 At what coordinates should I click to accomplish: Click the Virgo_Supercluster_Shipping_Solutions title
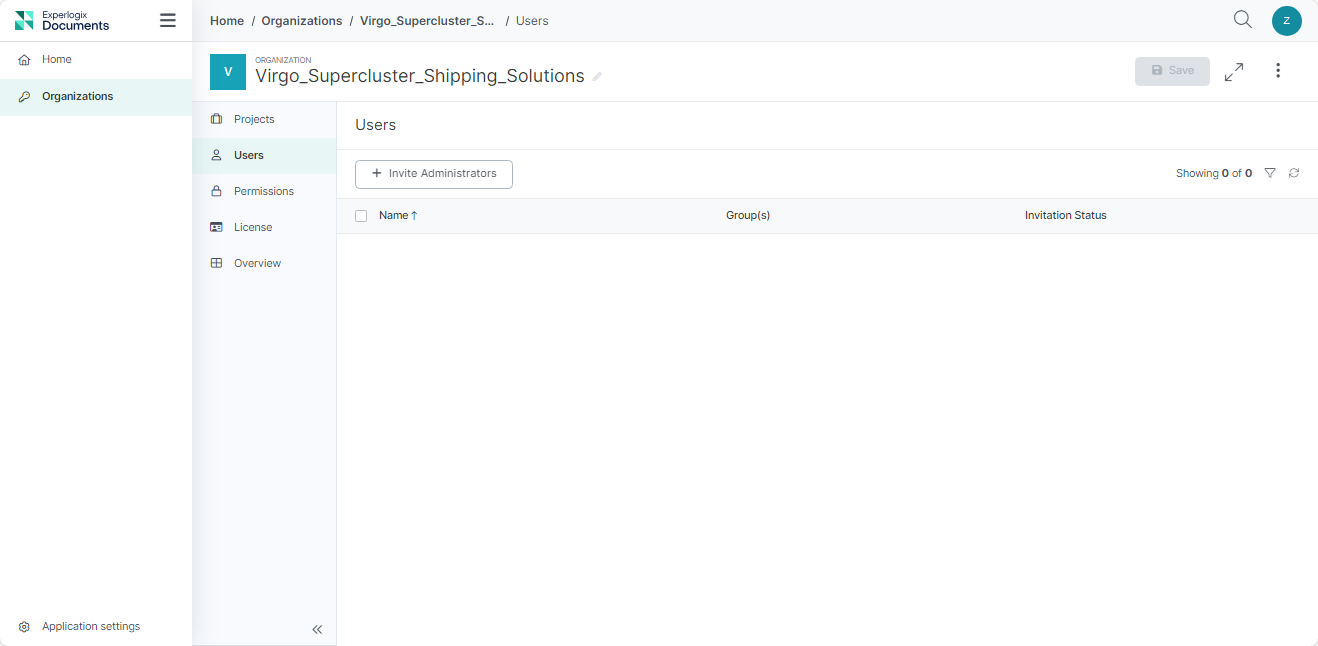point(420,76)
